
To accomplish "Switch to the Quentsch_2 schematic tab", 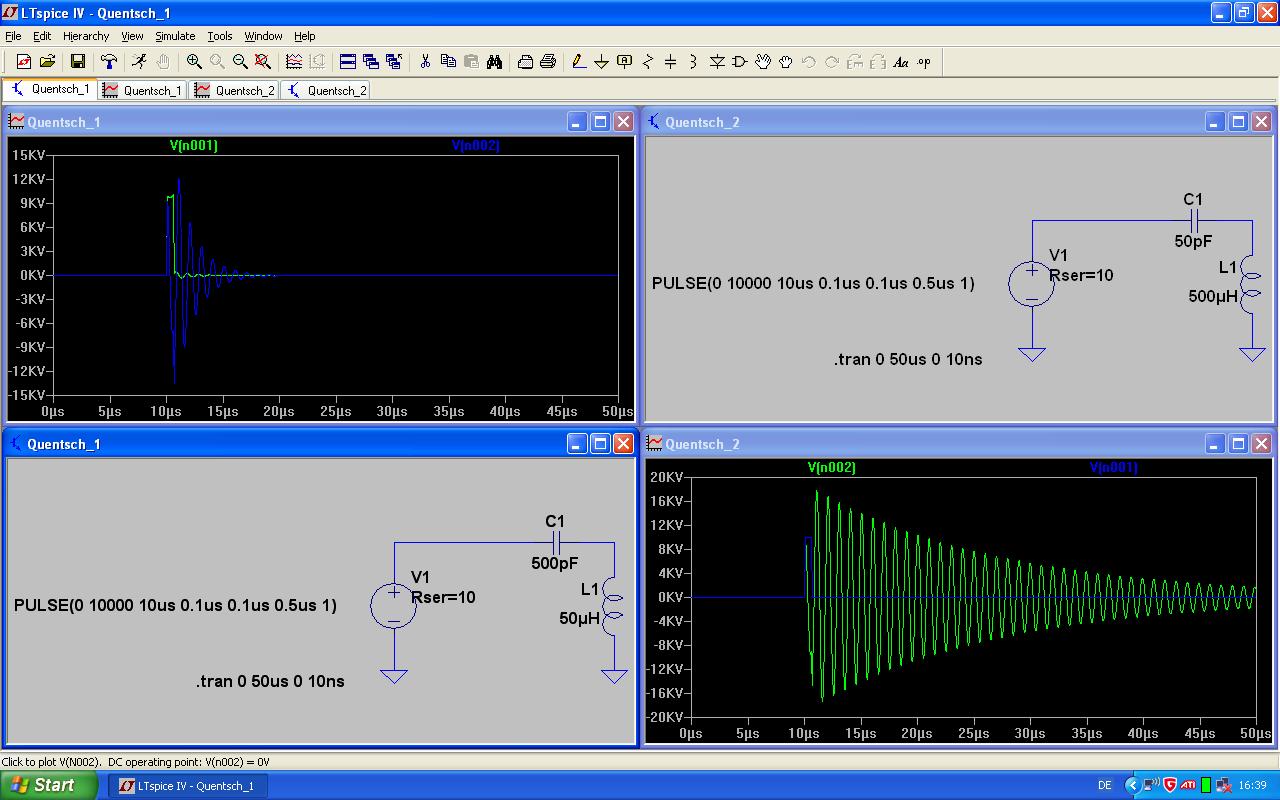I will coord(326,90).
